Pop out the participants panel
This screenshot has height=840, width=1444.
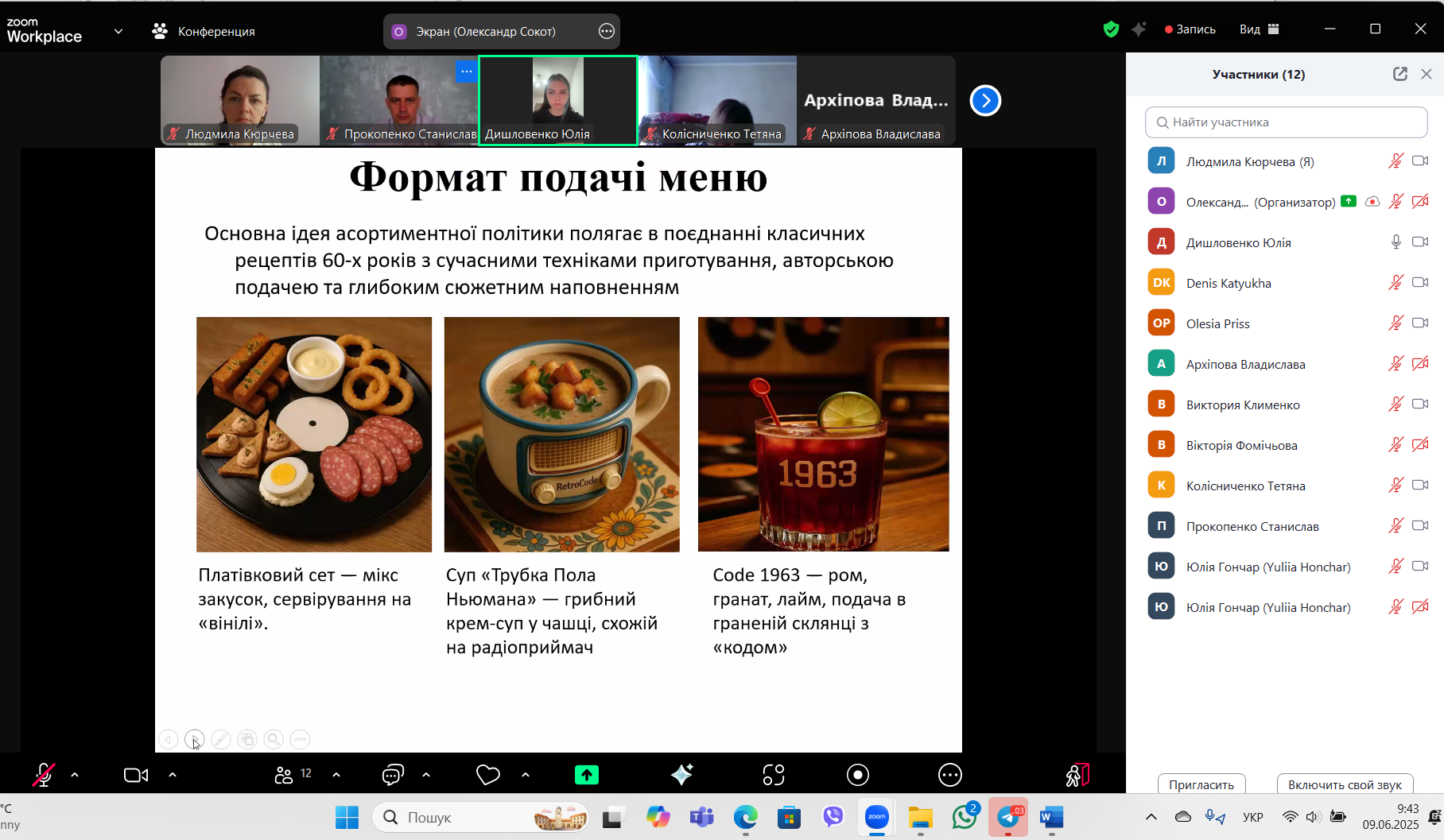[1399, 74]
